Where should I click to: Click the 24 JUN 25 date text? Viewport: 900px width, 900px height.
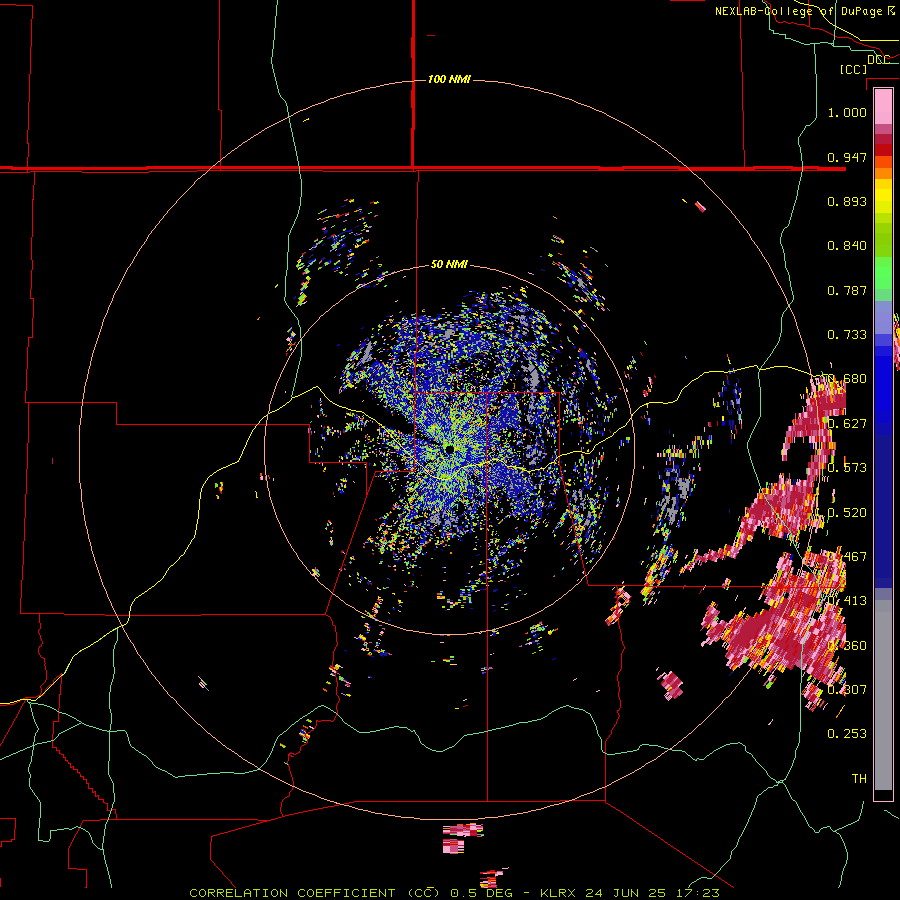[x=626, y=893]
